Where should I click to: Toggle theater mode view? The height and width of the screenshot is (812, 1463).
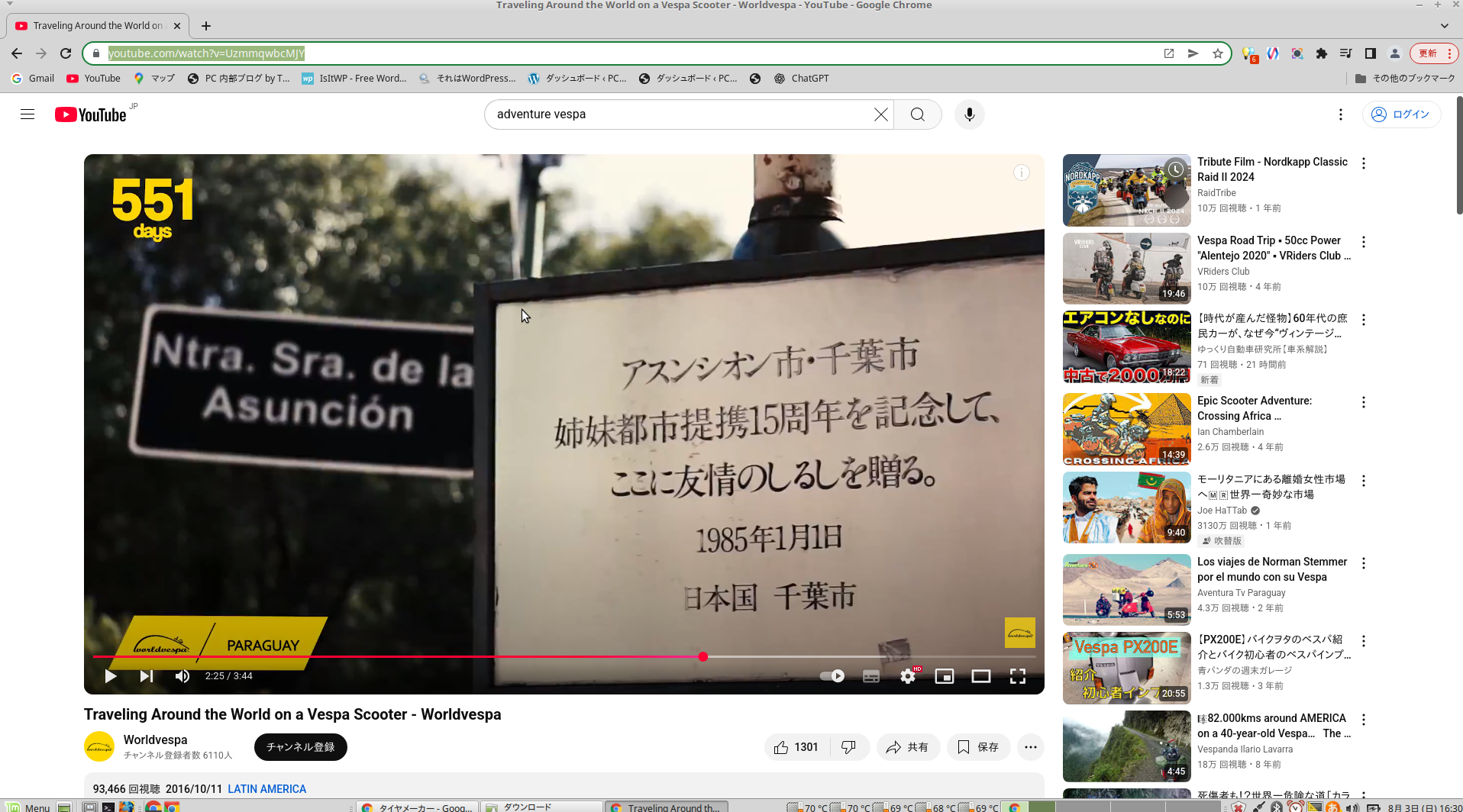point(980,676)
